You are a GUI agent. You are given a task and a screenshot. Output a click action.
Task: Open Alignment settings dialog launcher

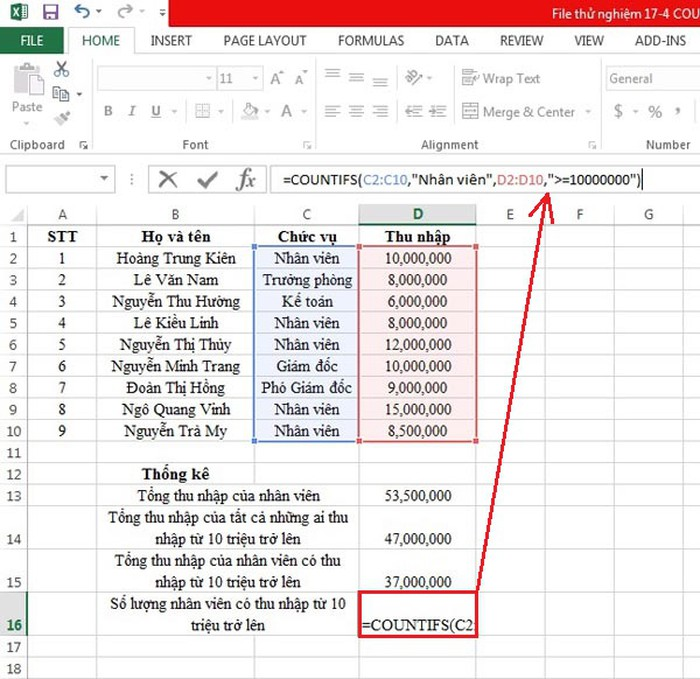(x=592, y=145)
